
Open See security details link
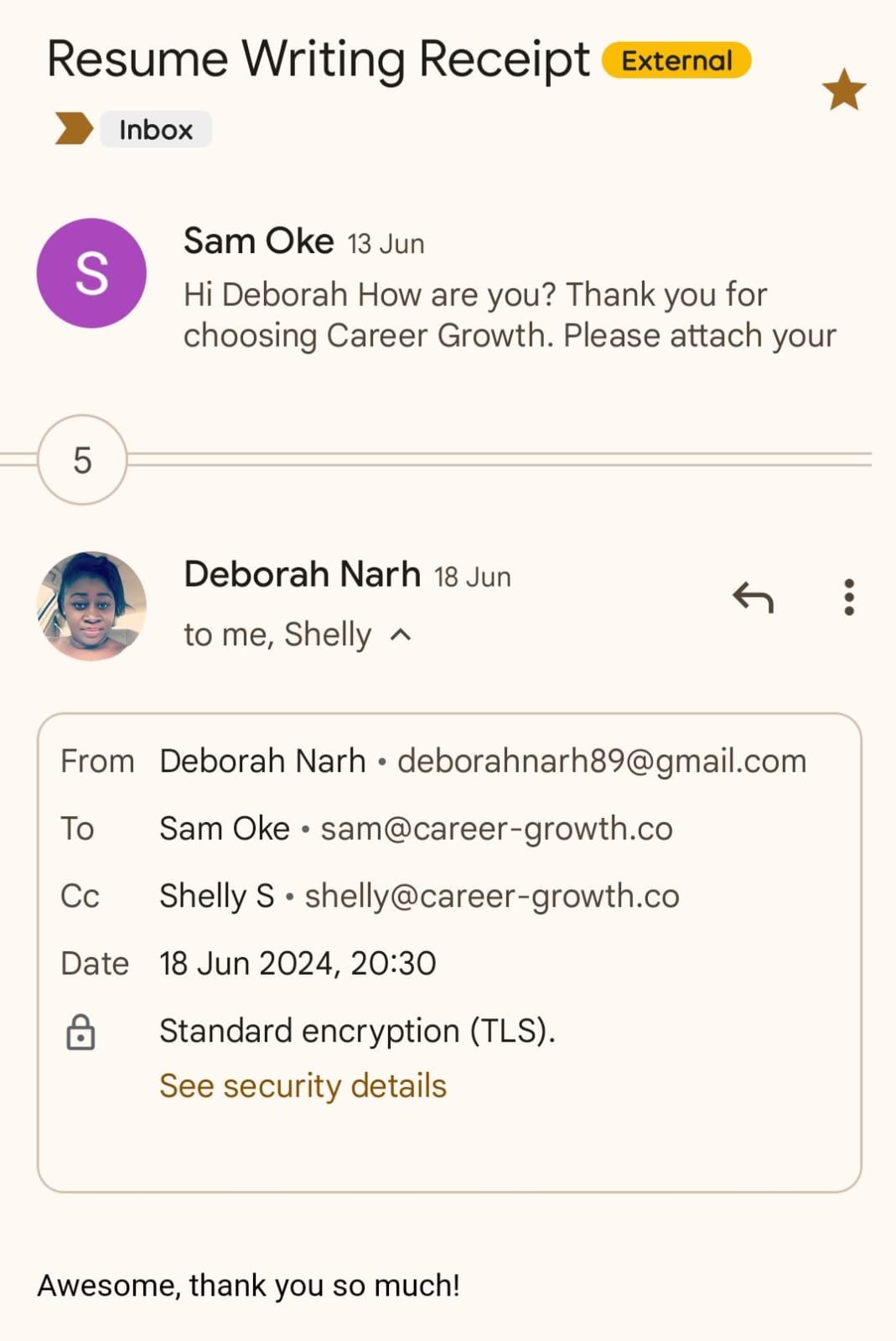(x=303, y=1086)
